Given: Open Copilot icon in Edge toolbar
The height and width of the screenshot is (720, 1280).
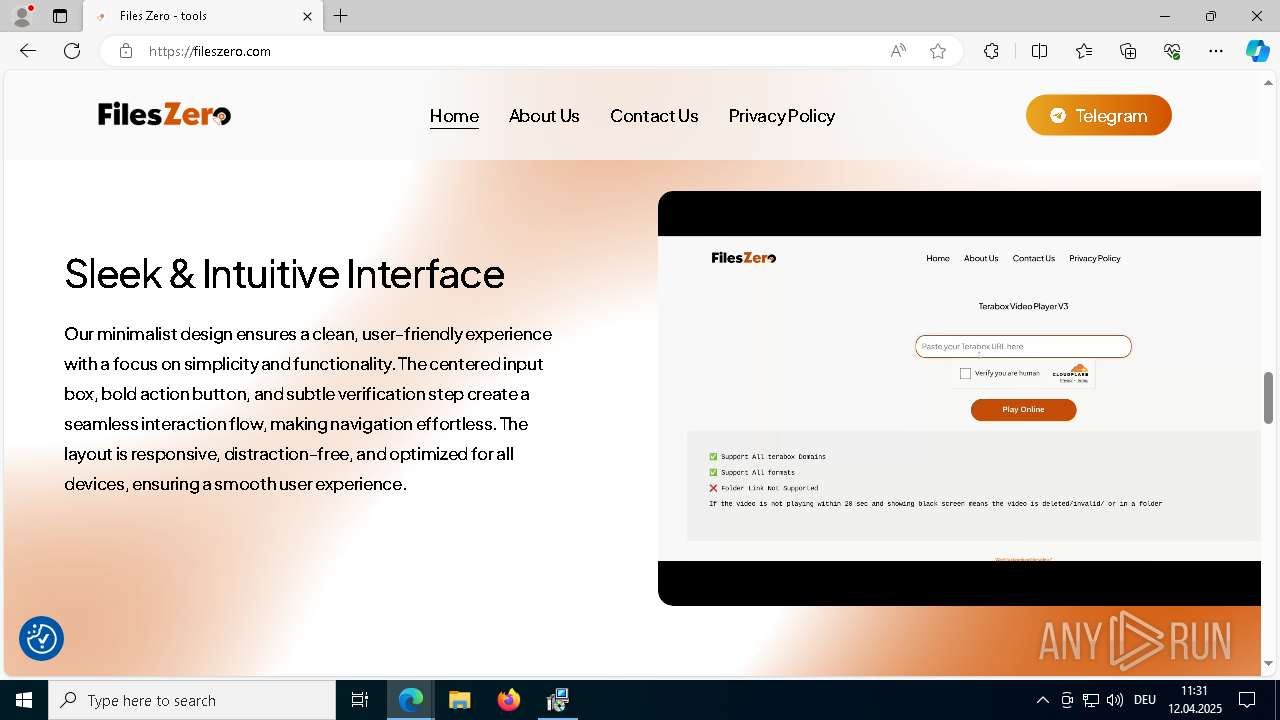Looking at the screenshot, I should [1257, 51].
